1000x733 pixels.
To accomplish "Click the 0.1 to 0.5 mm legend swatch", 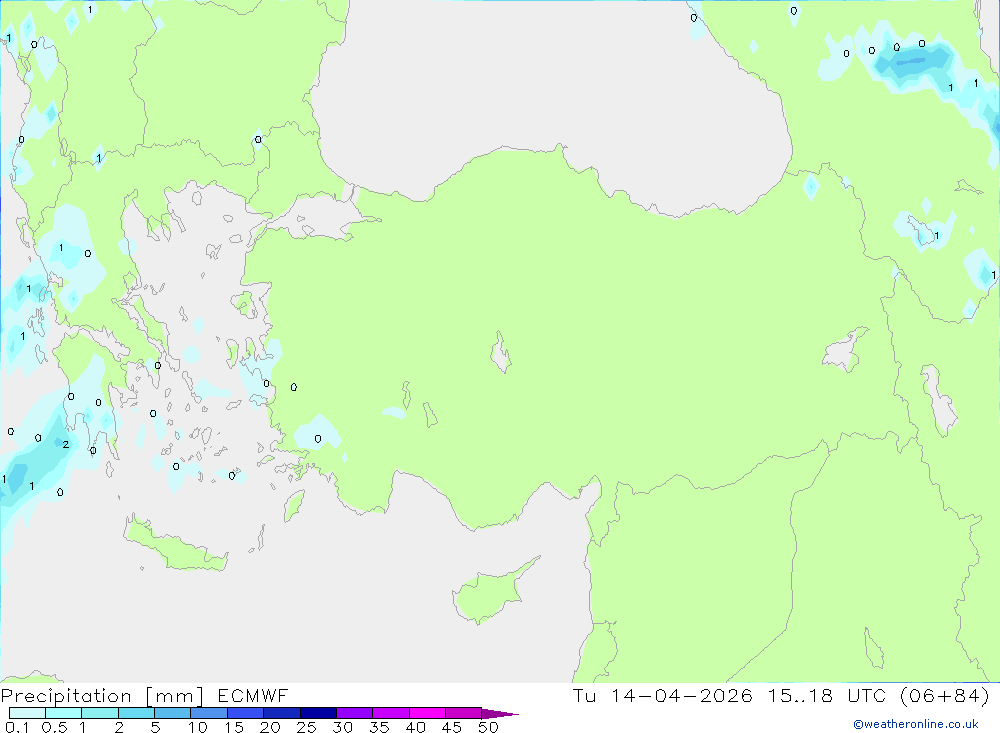I will [27, 713].
